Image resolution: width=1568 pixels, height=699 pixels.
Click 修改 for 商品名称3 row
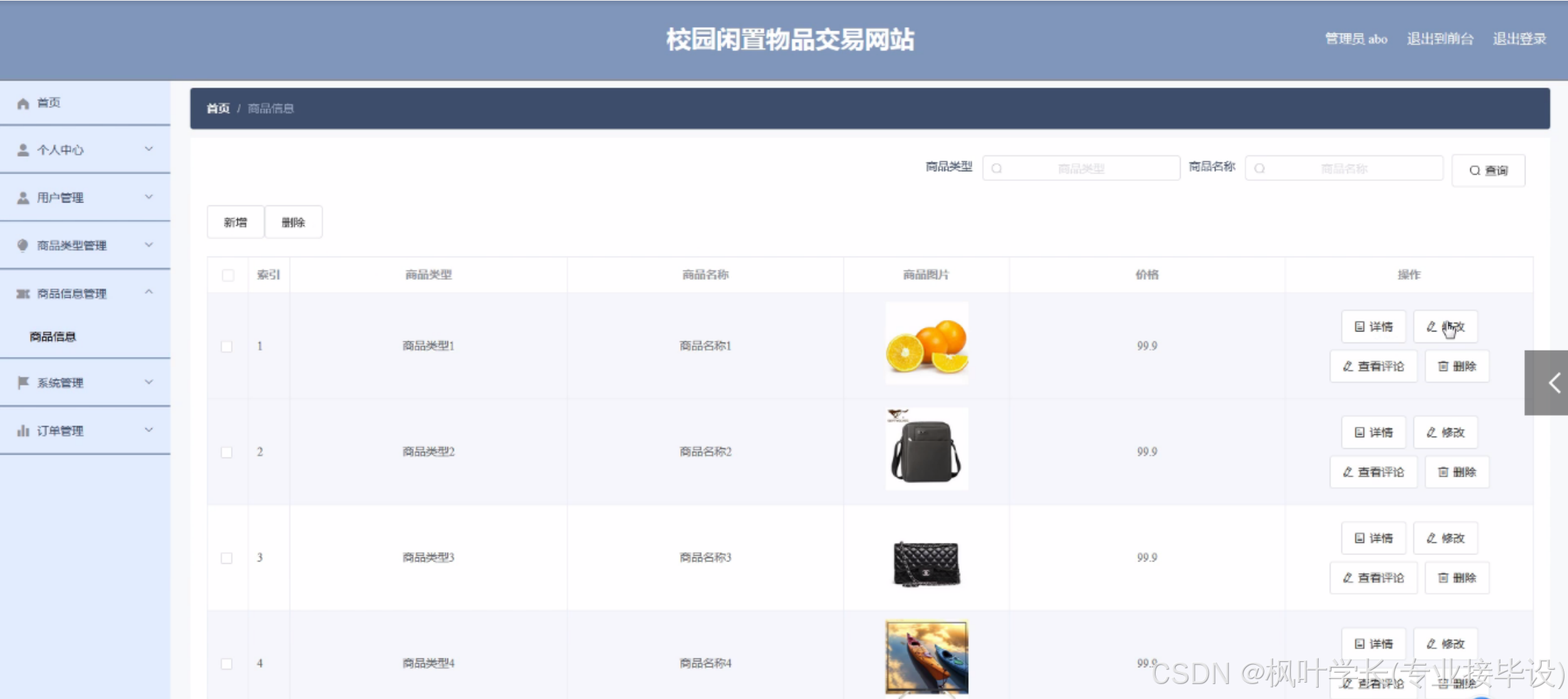tap(1445, 538)
